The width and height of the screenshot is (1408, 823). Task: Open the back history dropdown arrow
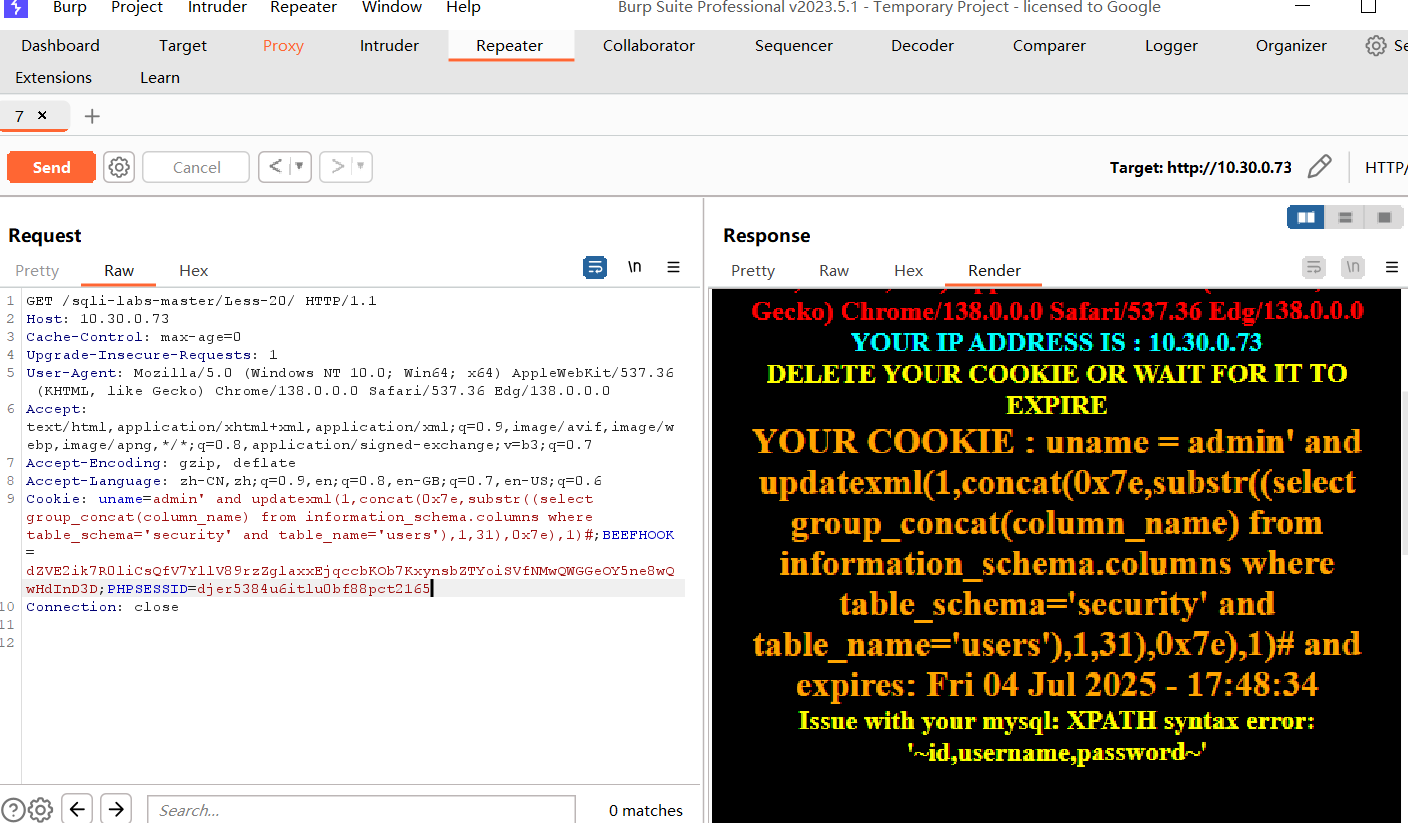coord(300,167)
